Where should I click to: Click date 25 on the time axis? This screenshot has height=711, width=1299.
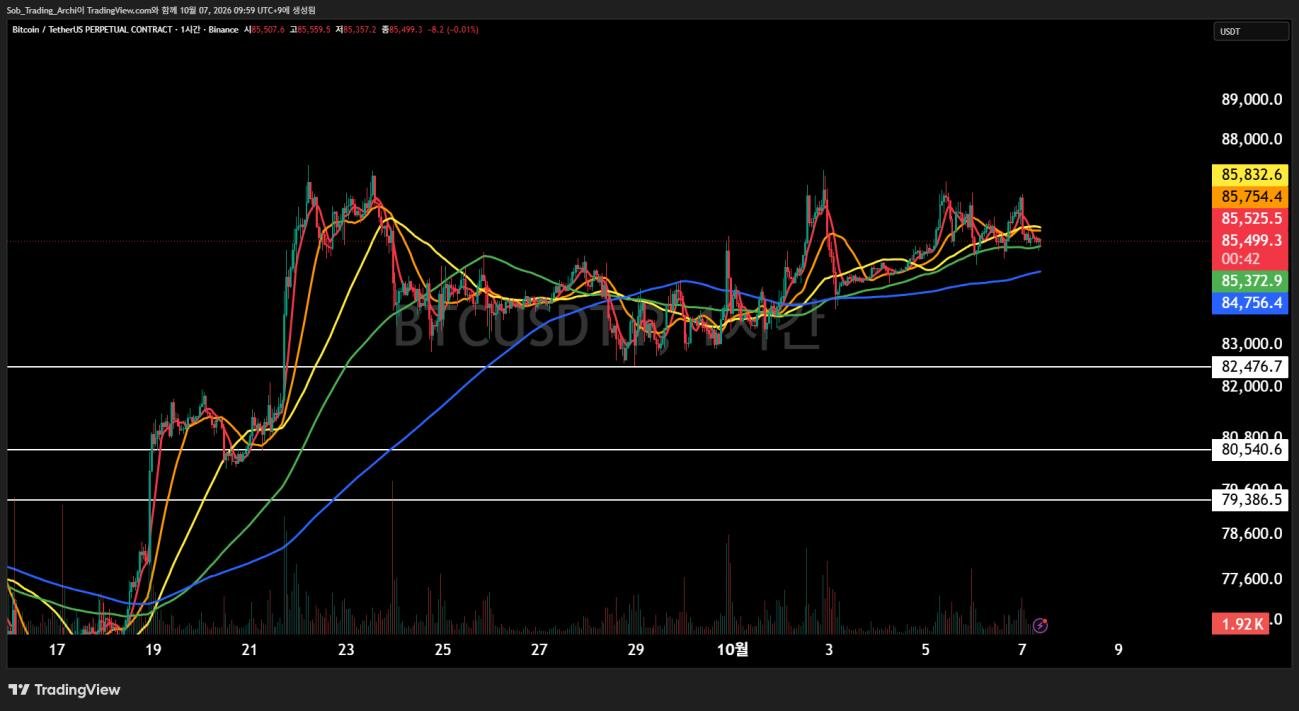pyautogui.click(x=443, y=650)
